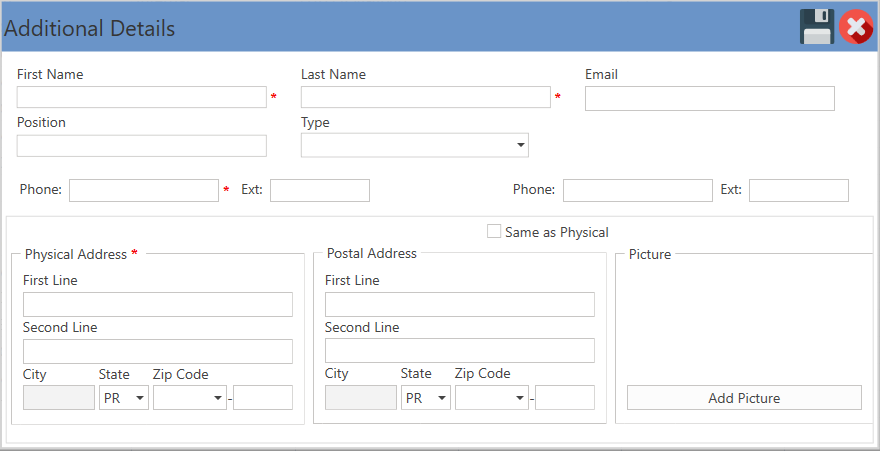This screenshot has height=451, width=880.
Task: Click the Physical Address City field
Action: click(x=59, y=398)
